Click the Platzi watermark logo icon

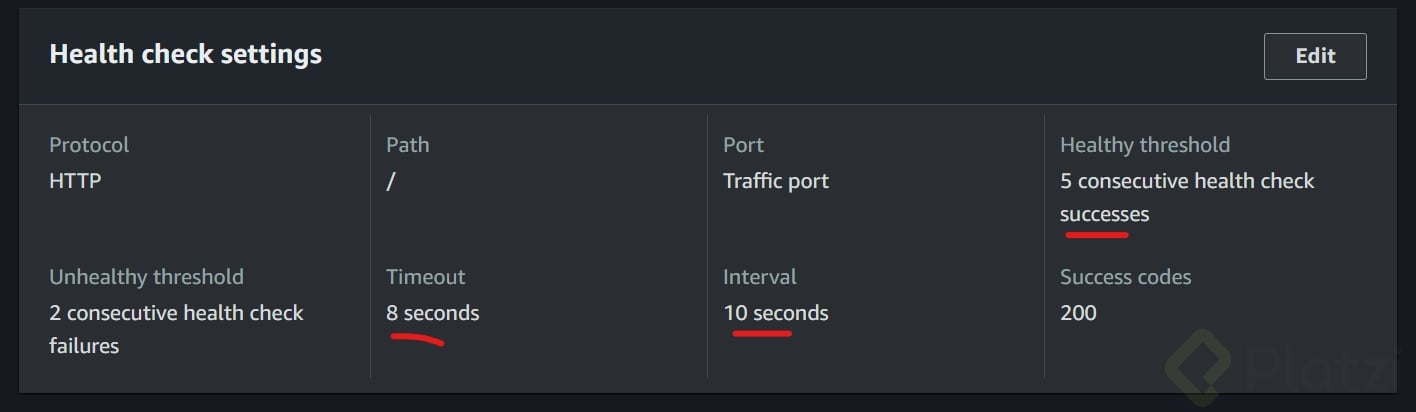tap(1199, 365)
